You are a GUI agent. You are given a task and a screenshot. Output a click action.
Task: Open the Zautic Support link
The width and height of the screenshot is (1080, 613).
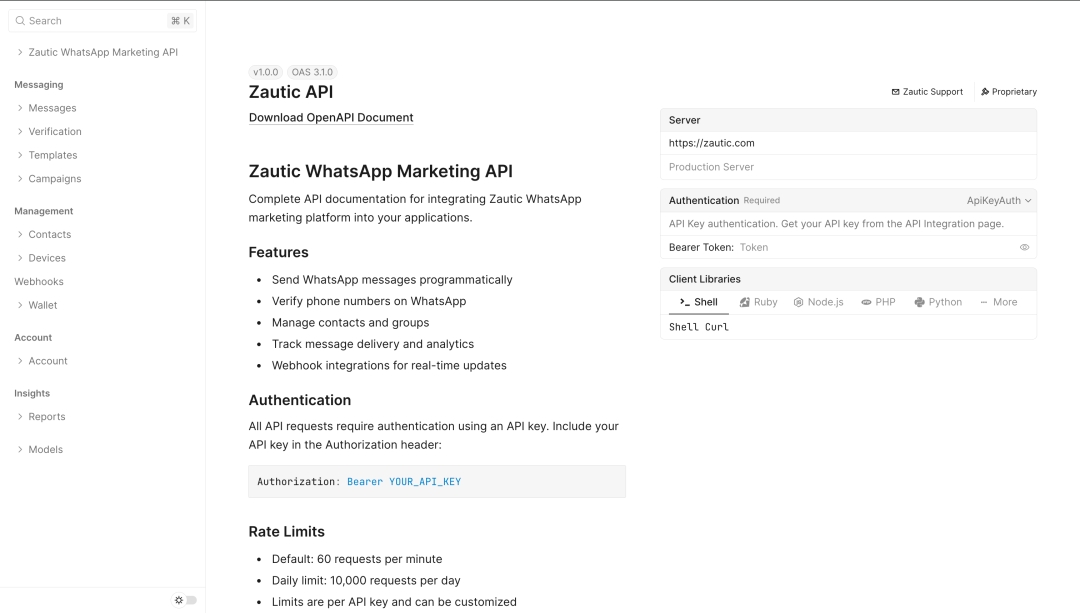932,92
